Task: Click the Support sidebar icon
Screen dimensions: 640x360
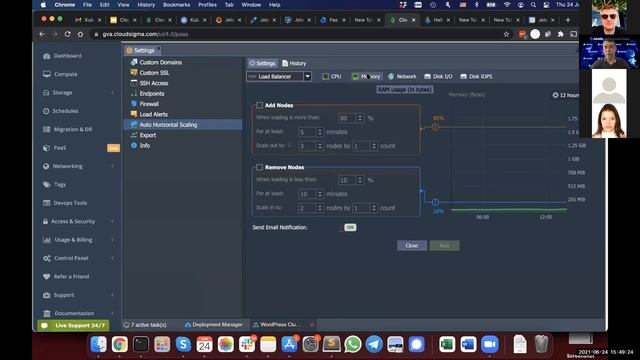Action: (47, 295)
